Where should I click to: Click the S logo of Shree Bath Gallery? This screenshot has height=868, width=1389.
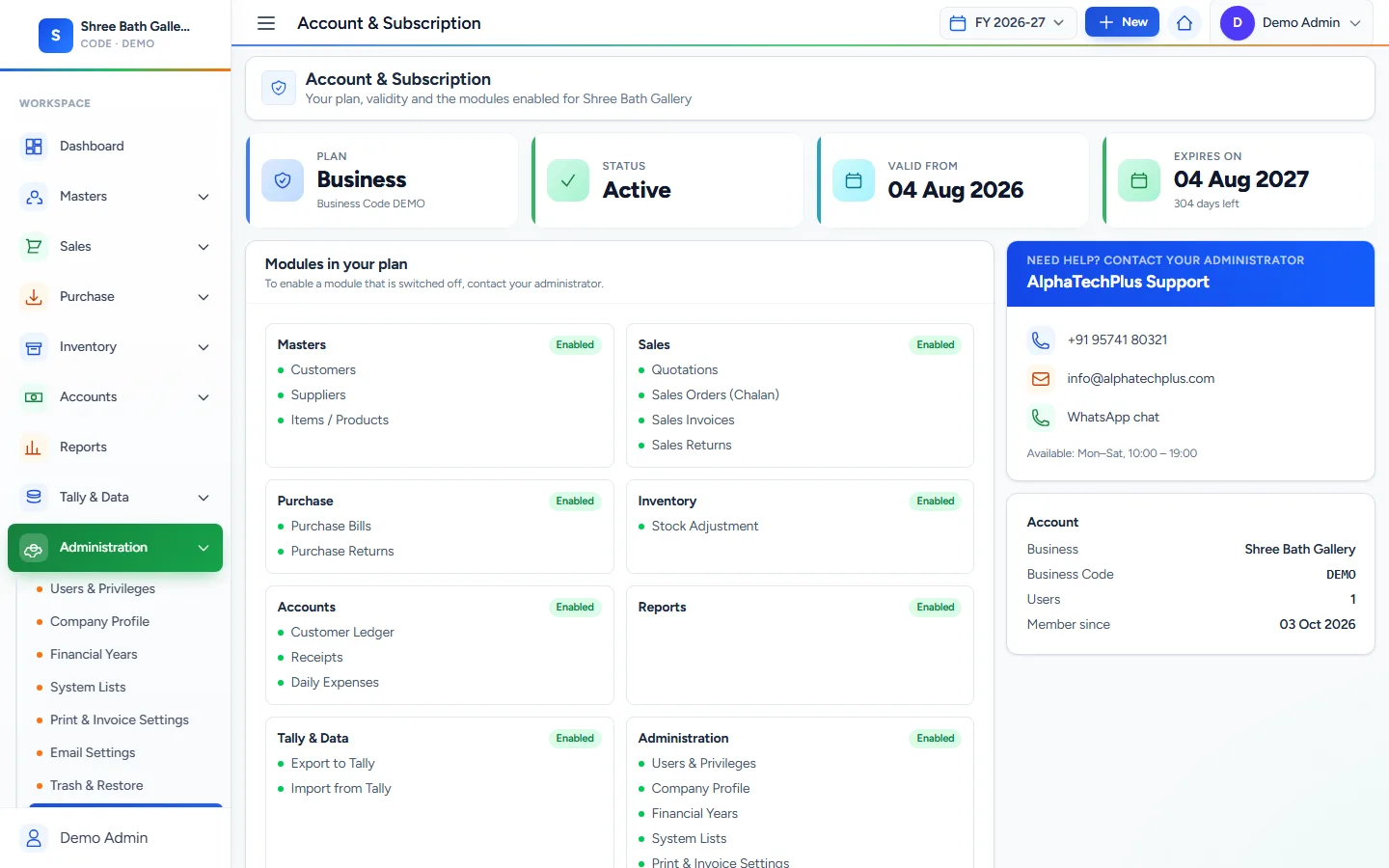coord(56,36)
